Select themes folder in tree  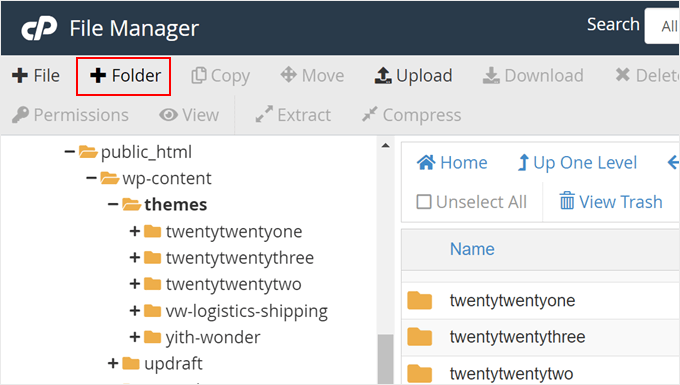pos(165,205)
